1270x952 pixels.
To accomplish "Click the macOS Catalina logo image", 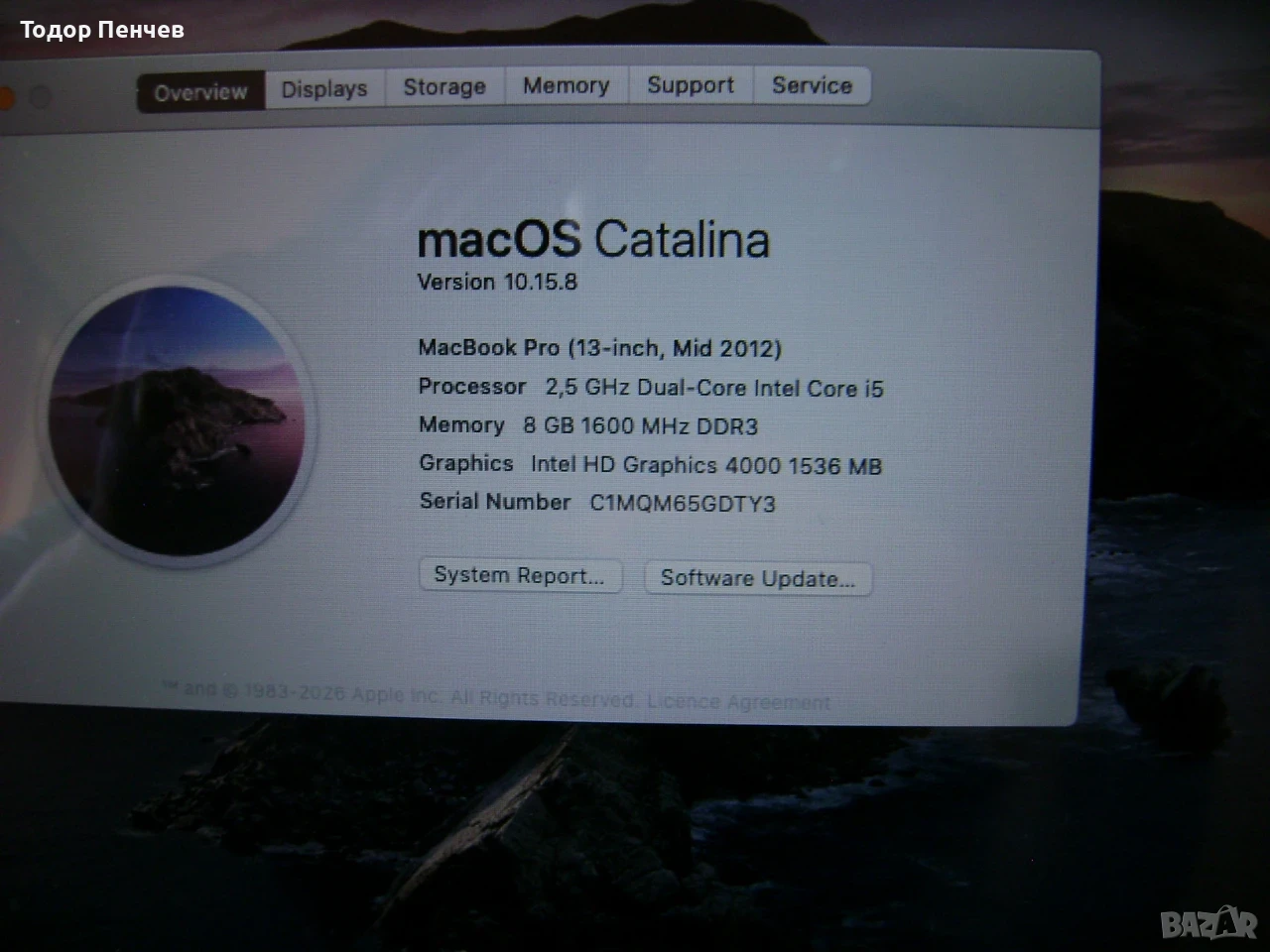I will click(x=177, y=419).
